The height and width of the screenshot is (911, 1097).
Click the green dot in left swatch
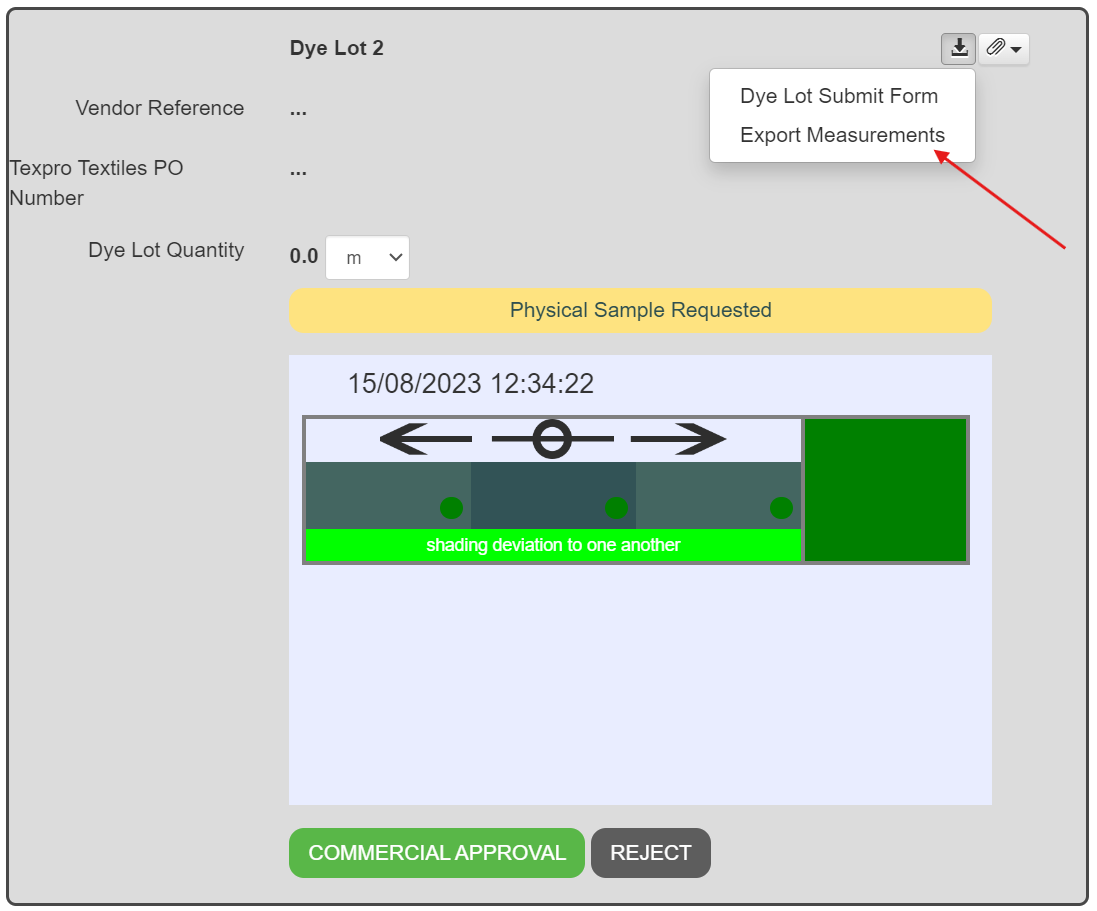(451, 508)
